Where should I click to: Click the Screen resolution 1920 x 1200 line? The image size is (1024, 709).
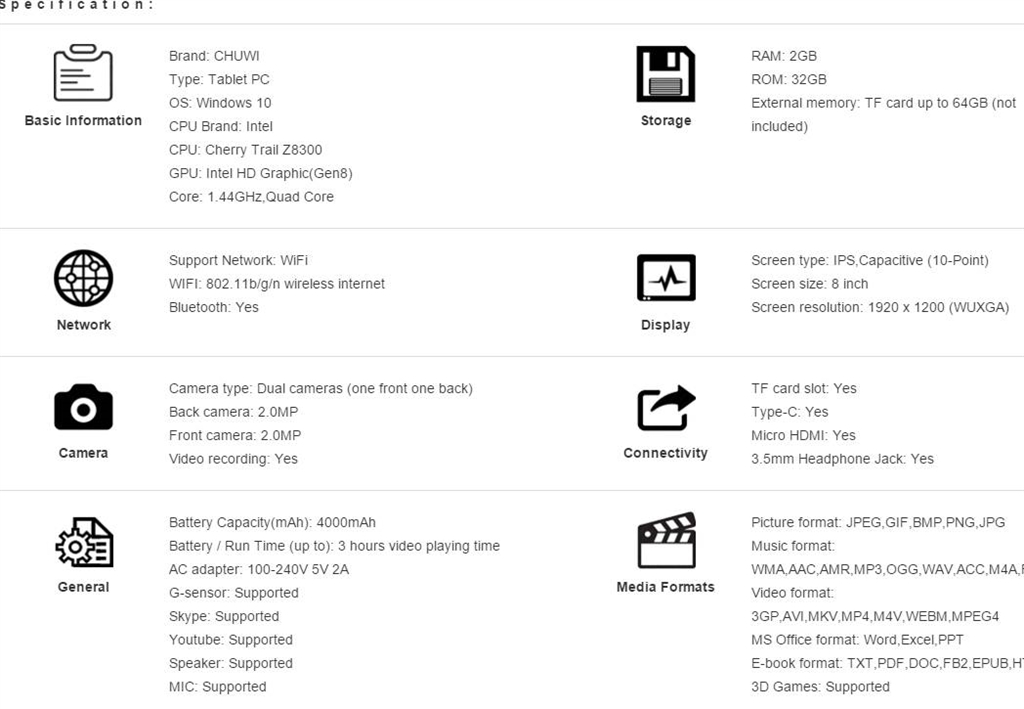(880, 307)
